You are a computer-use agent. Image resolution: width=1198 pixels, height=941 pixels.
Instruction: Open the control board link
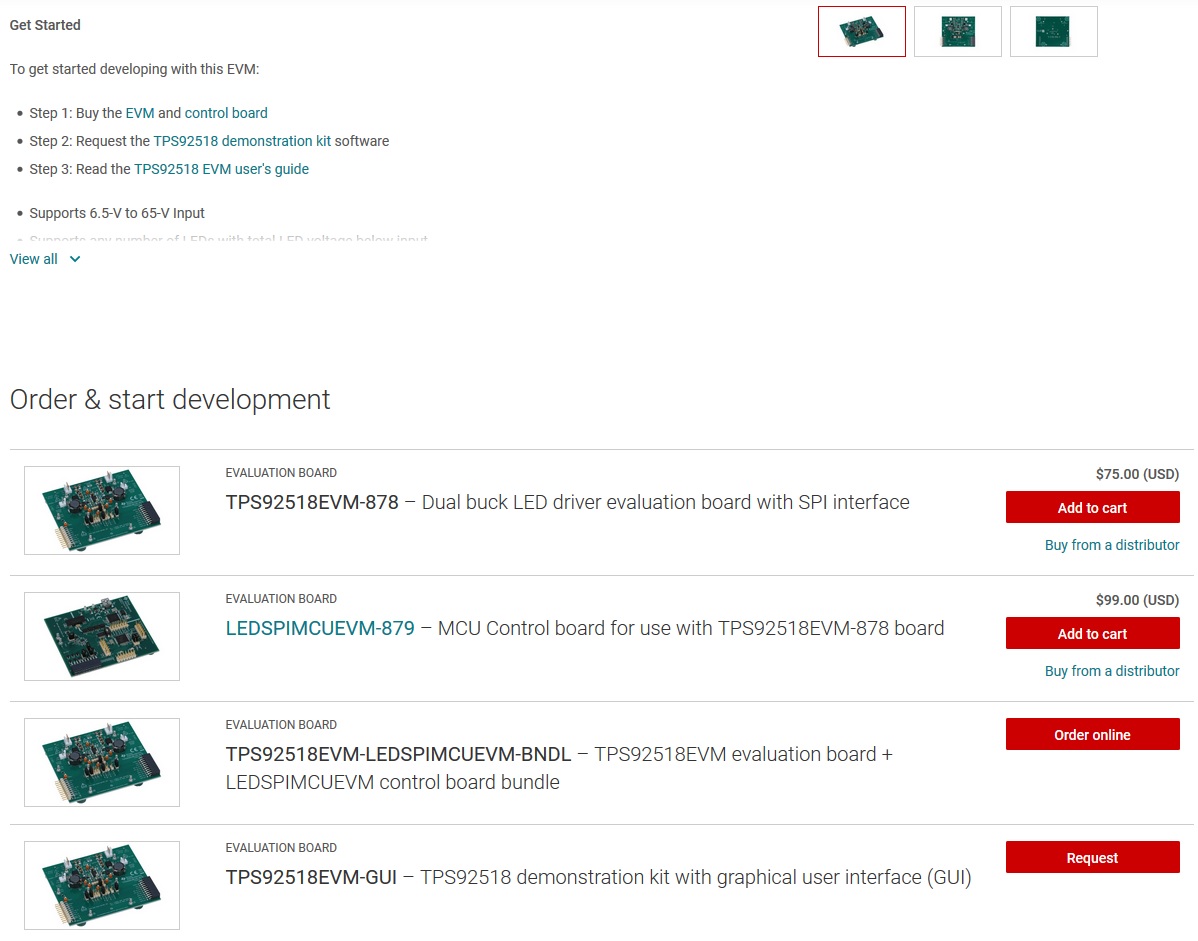coord(226,113)
